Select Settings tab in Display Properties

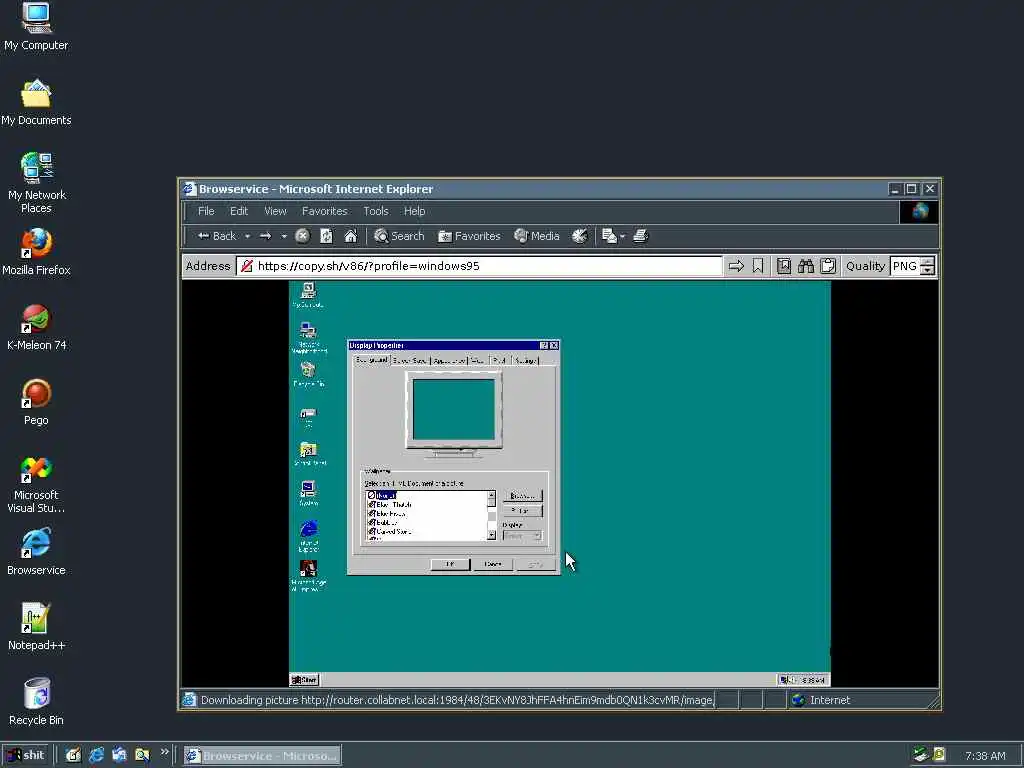(526, 360)
